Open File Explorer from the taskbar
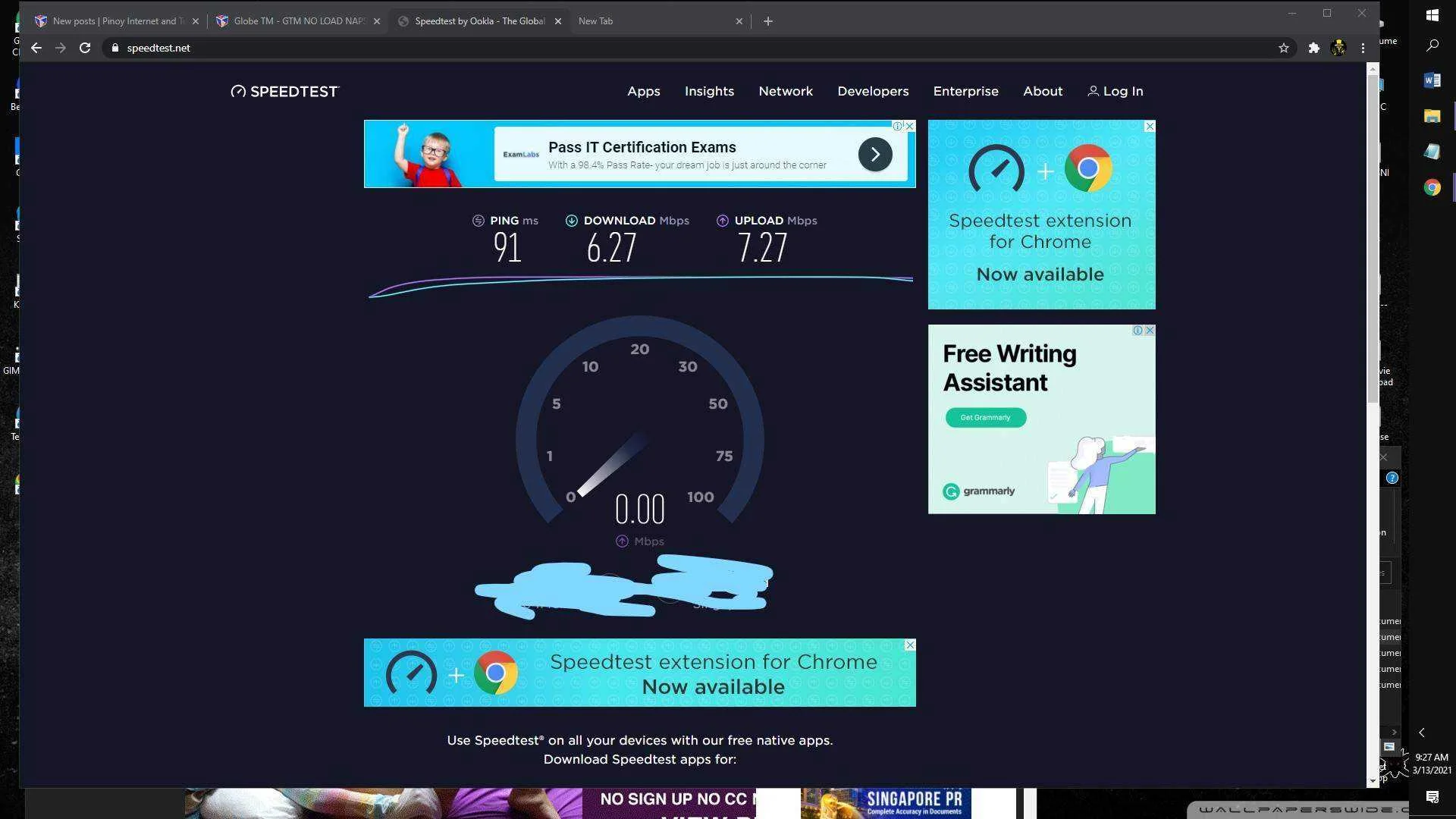 (x=1432, y=116)
